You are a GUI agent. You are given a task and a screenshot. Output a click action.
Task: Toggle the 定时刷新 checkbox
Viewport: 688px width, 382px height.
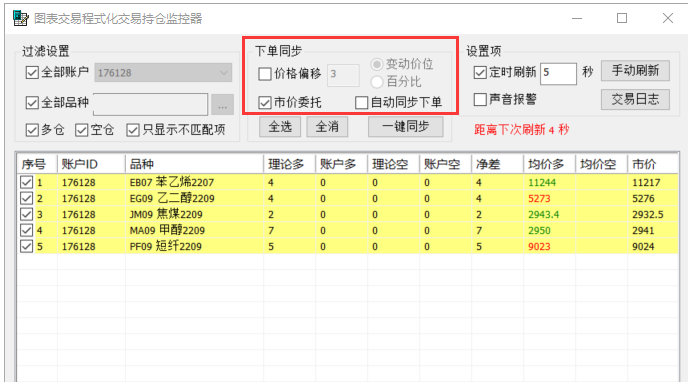tap(480, 72)
